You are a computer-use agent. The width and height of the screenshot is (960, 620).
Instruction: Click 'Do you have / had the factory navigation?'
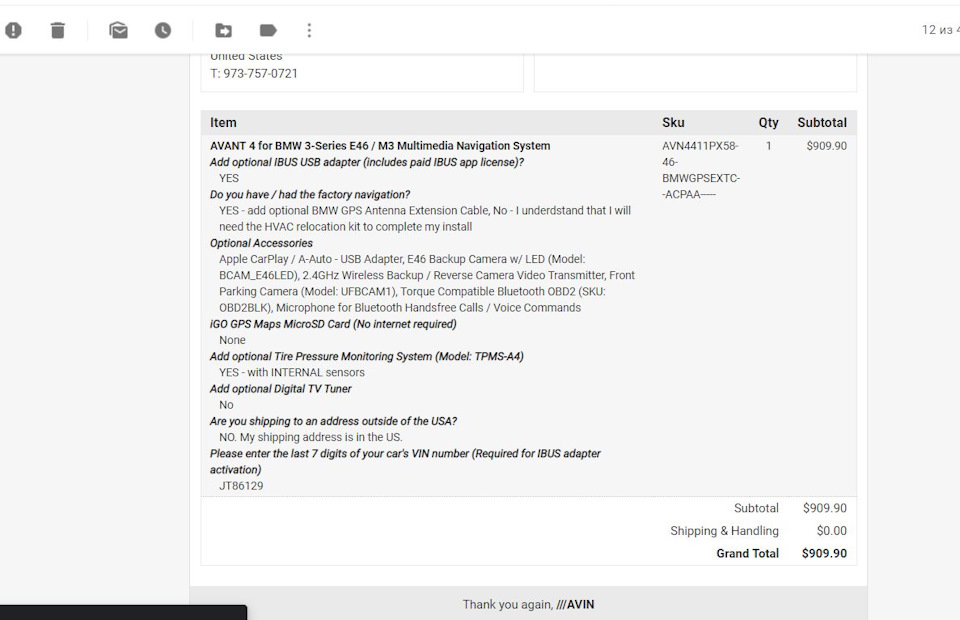[x=310, y=195]
